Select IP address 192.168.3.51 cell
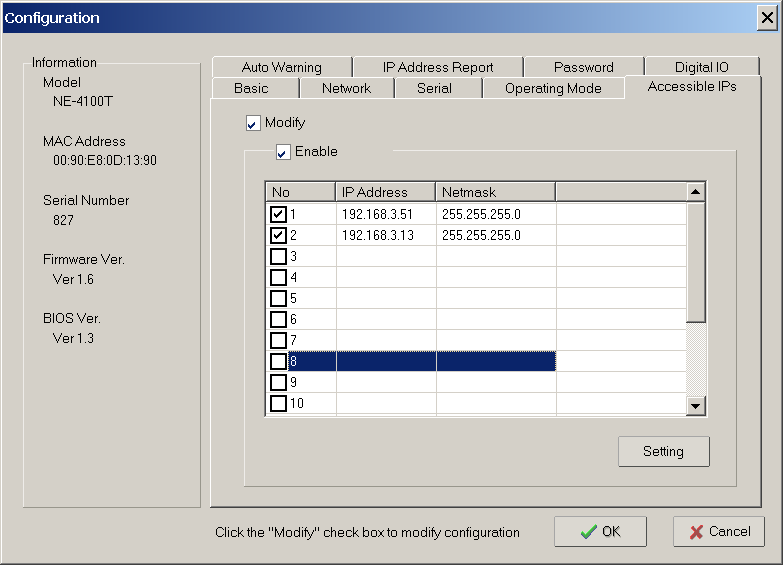The height and width of the screenshot is (565, 783). (386, 214)
